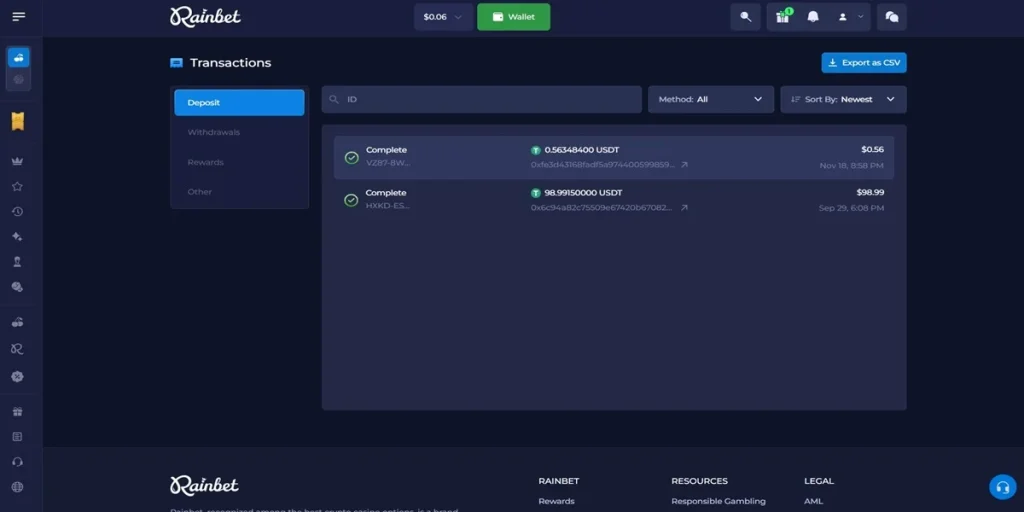Open the Responsible Gambling footer link
The height and width of the screenshot is (512, 1024).
(x=718, y=502)
